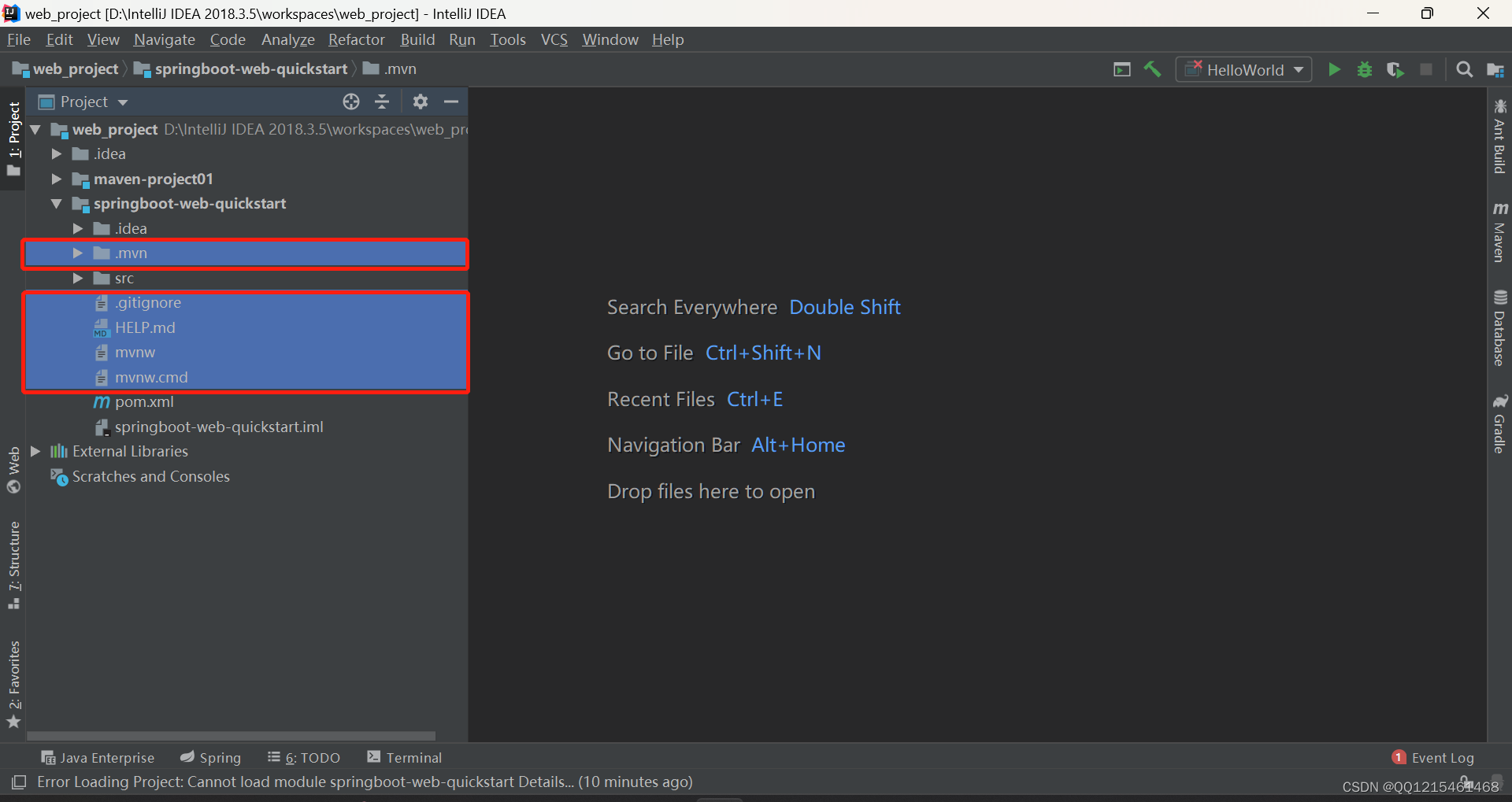This screenshot has width=1512, height=802.
Task: Select the mvnw file
Action: (246, 352)
